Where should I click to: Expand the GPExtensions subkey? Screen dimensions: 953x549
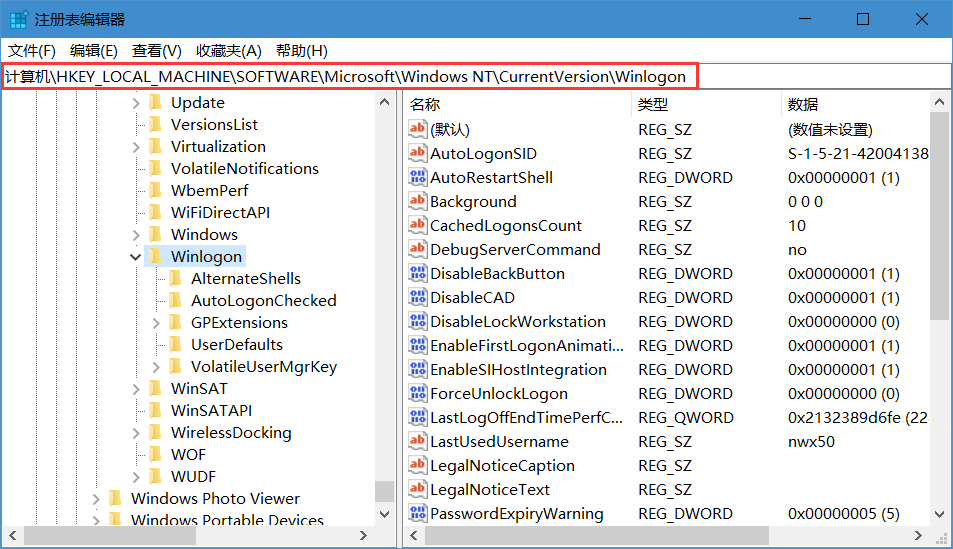coord(156,323)
